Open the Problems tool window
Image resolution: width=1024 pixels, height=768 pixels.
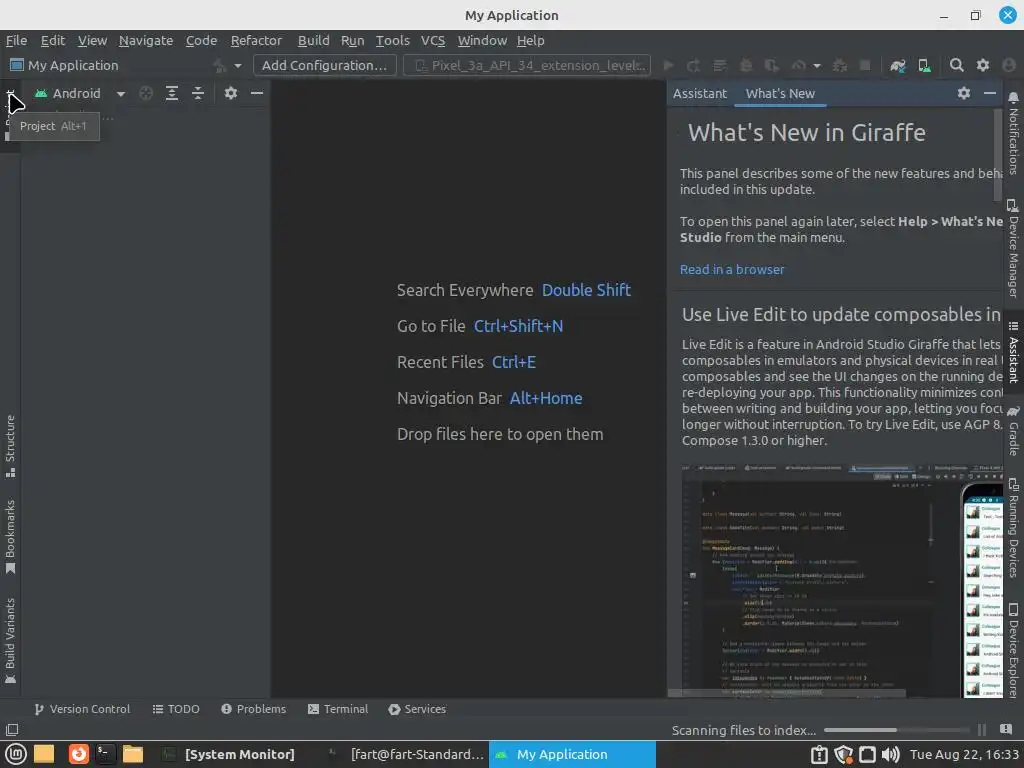coord(253,709)
